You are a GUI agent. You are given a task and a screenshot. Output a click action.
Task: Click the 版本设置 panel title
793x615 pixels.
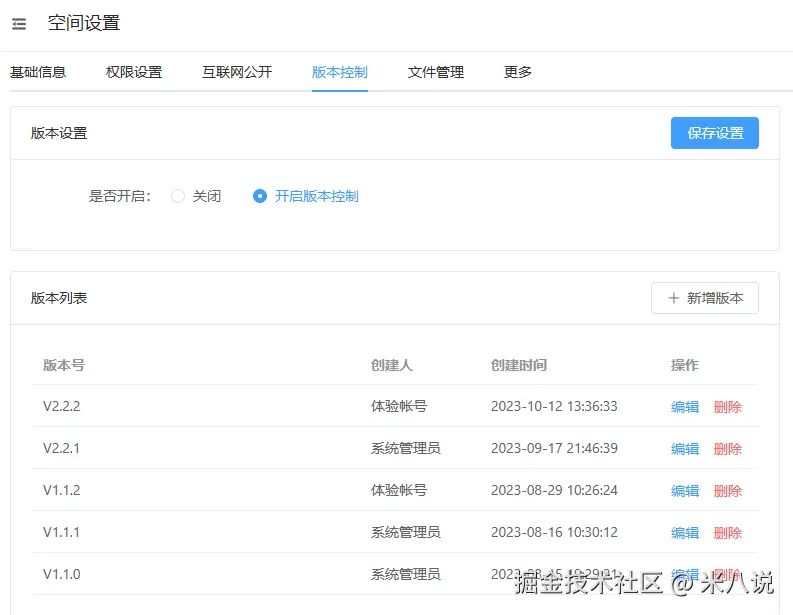pyautogui.click(x=59, y=133)
